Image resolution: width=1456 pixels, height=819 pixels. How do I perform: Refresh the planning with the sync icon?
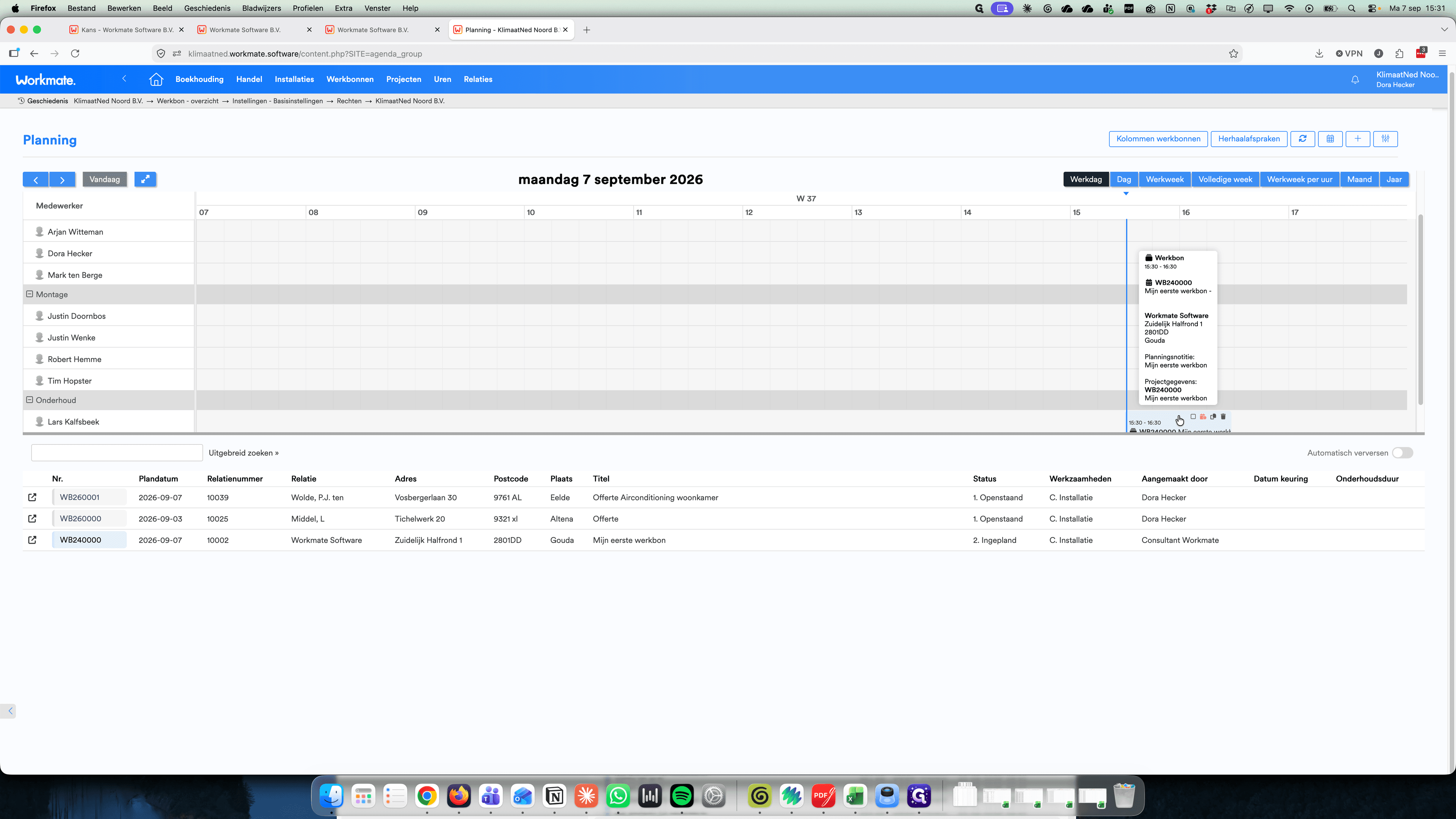coord(1302,138)
